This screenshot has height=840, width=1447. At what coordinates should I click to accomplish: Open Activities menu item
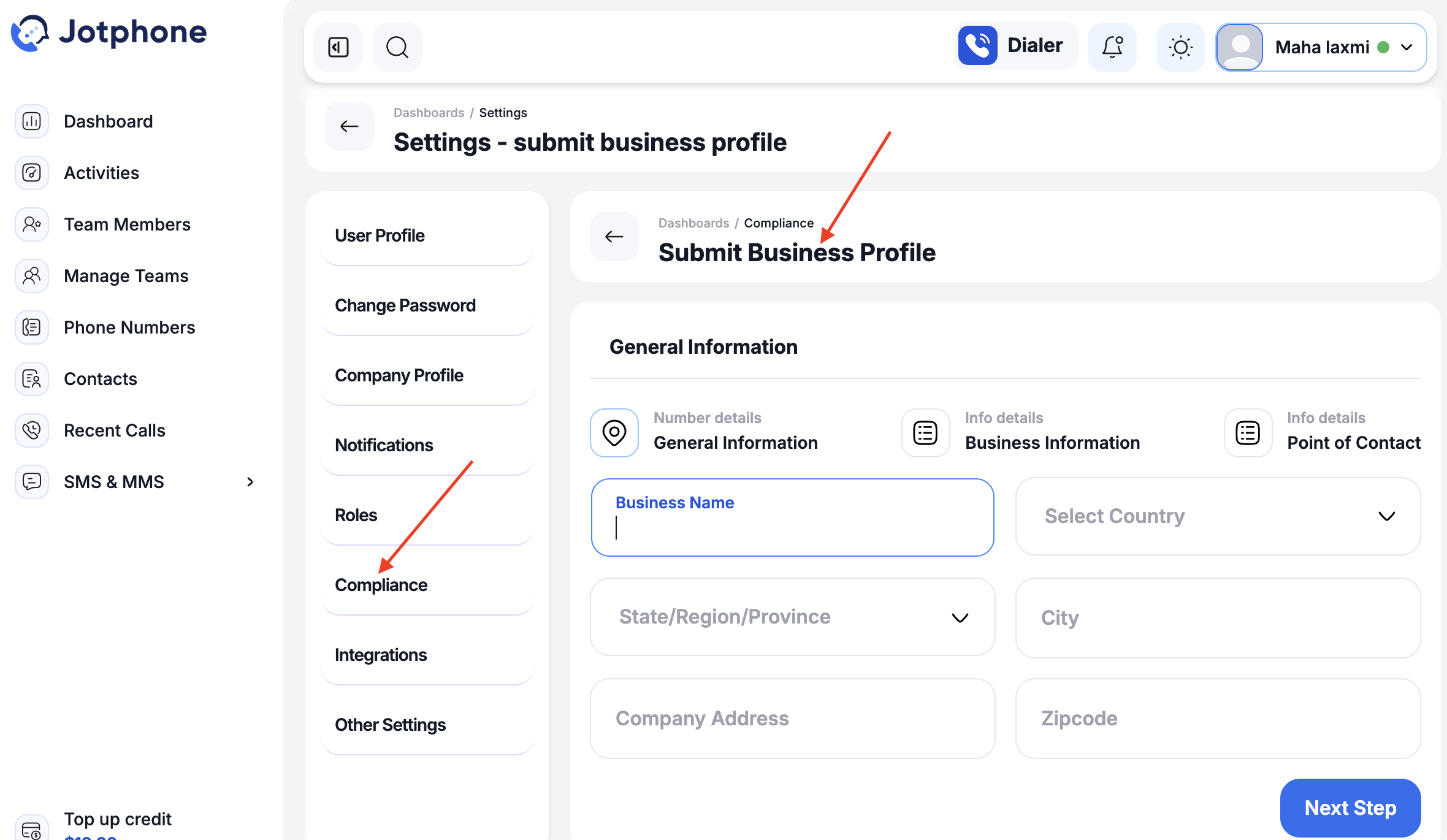coord(102,173)
